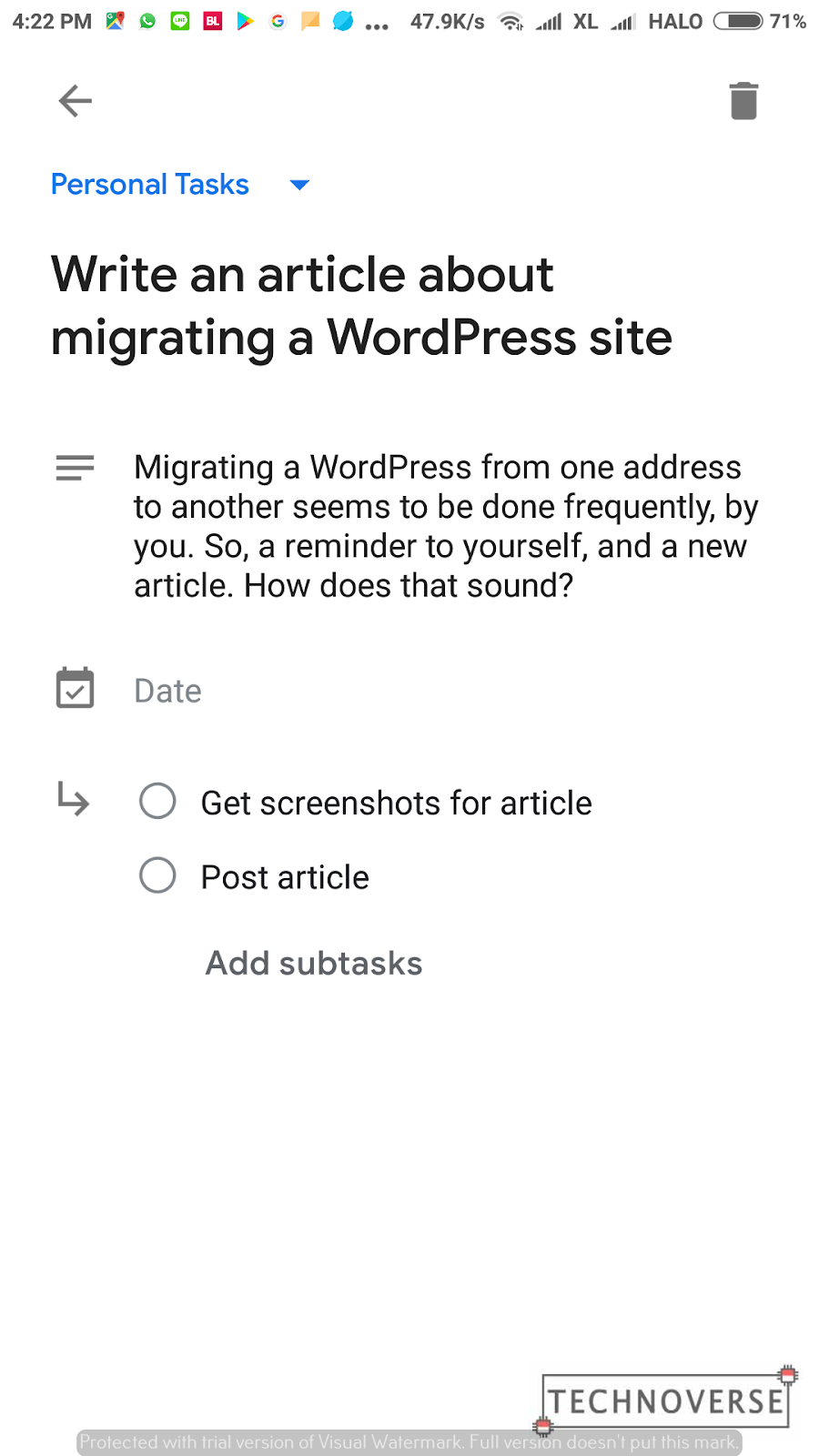Tap the battery indicator in status bar
This screenshot has height=1456, width=819.
[738, 21]
